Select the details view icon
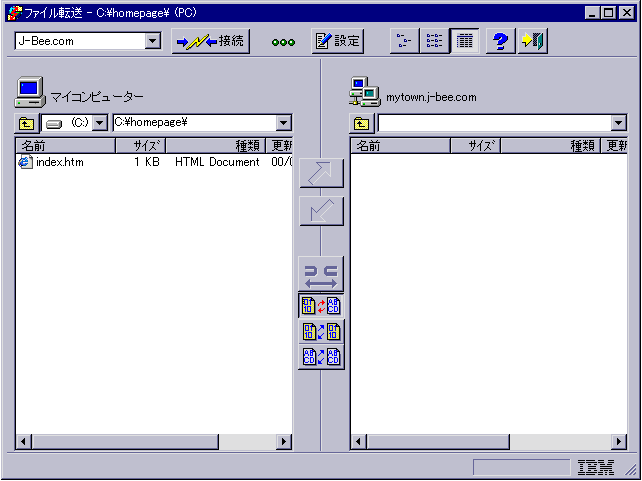The image size is (642, 481). tap(464, 41)
